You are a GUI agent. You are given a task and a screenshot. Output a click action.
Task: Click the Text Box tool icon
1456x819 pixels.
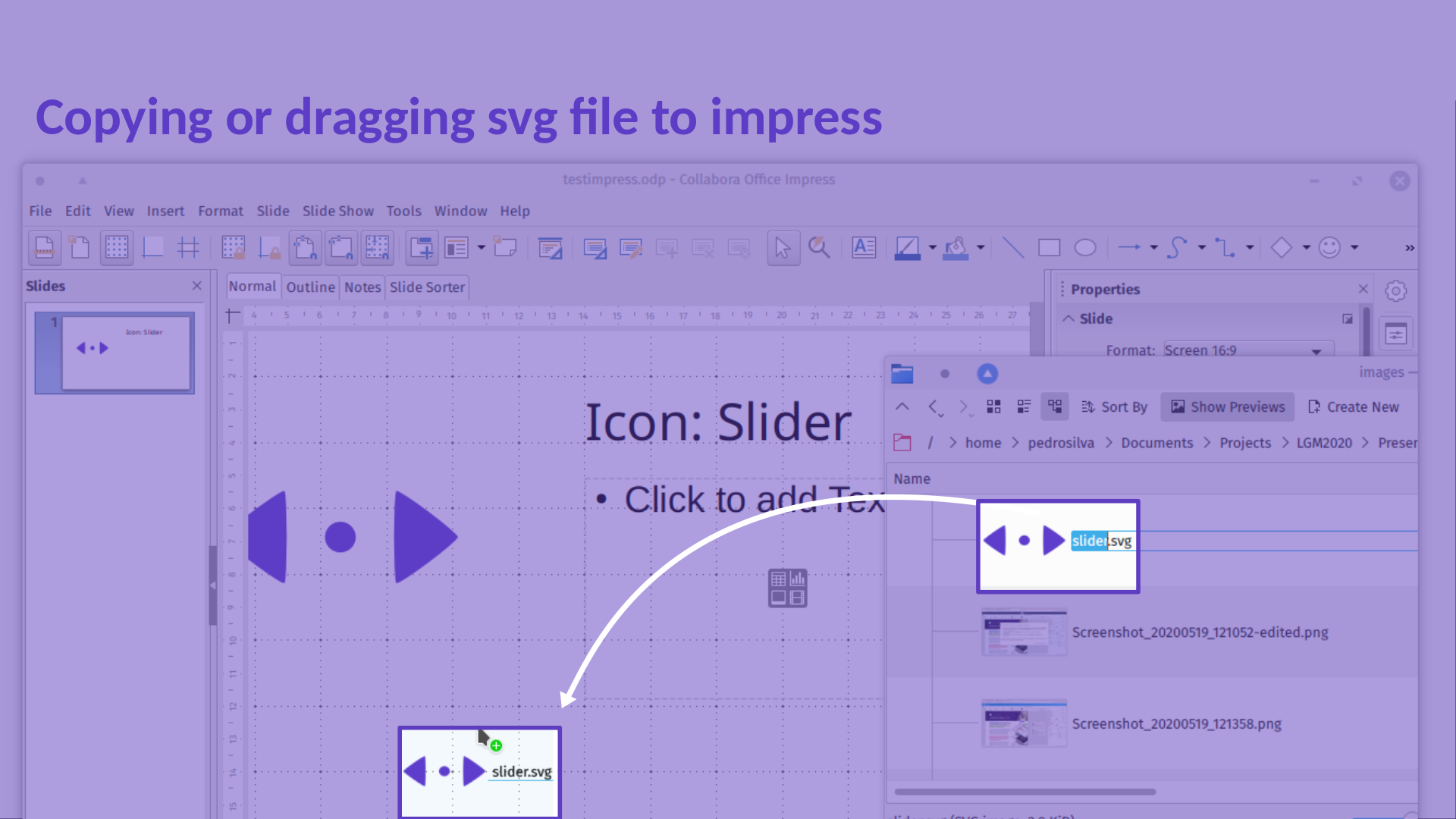864,248
